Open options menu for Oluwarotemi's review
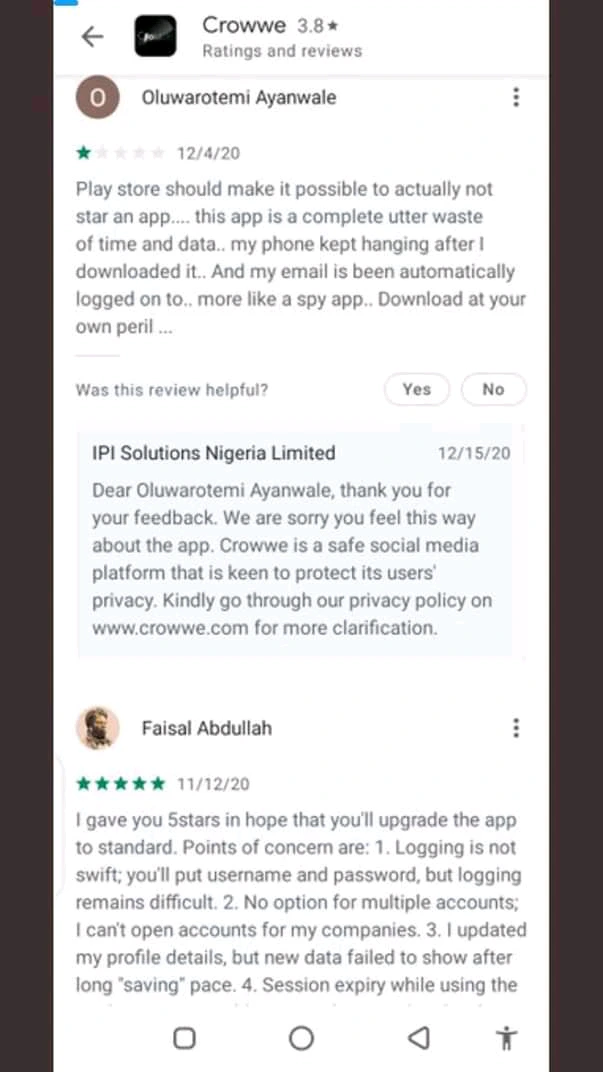Screen dimensions: 603x1072 [515, 97]
